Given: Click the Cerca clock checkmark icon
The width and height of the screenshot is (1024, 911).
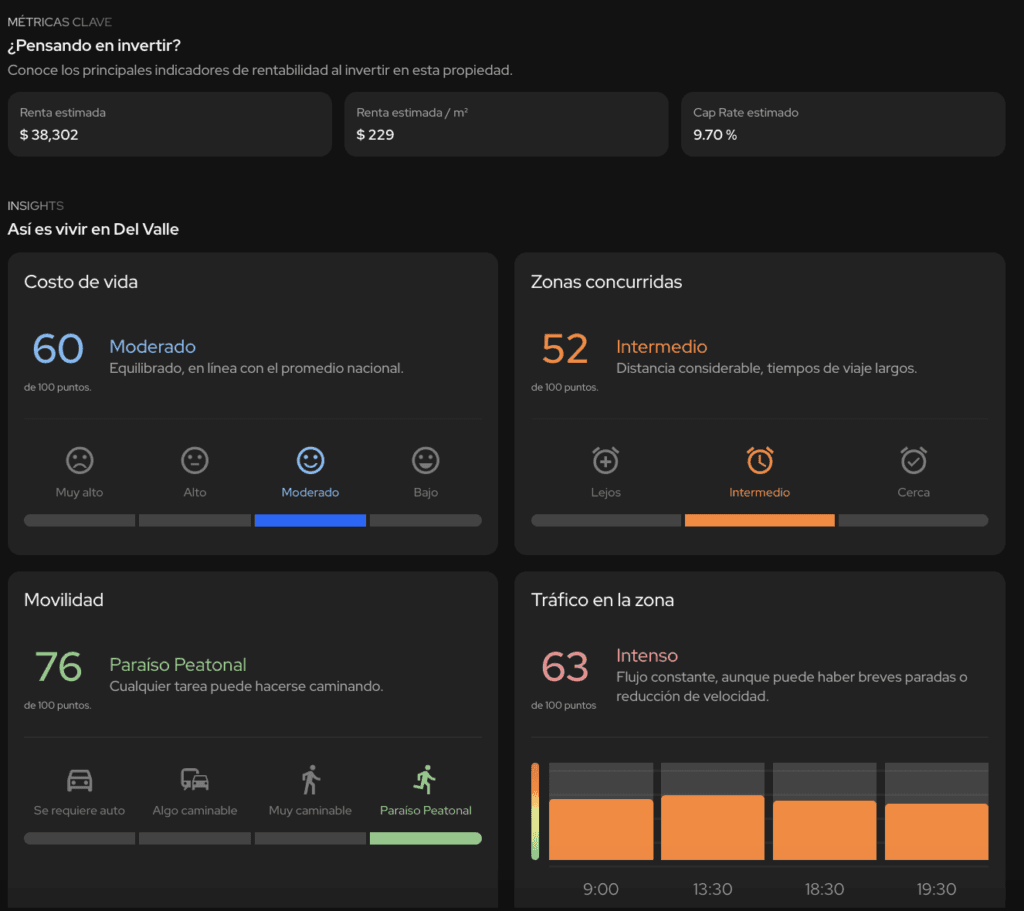Looking at the screenshot, I should 914,460.
